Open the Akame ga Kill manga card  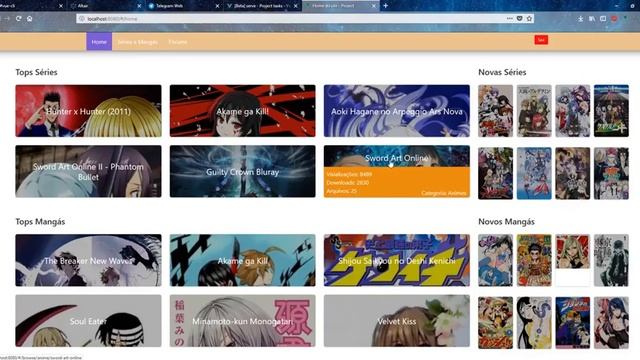242,260
